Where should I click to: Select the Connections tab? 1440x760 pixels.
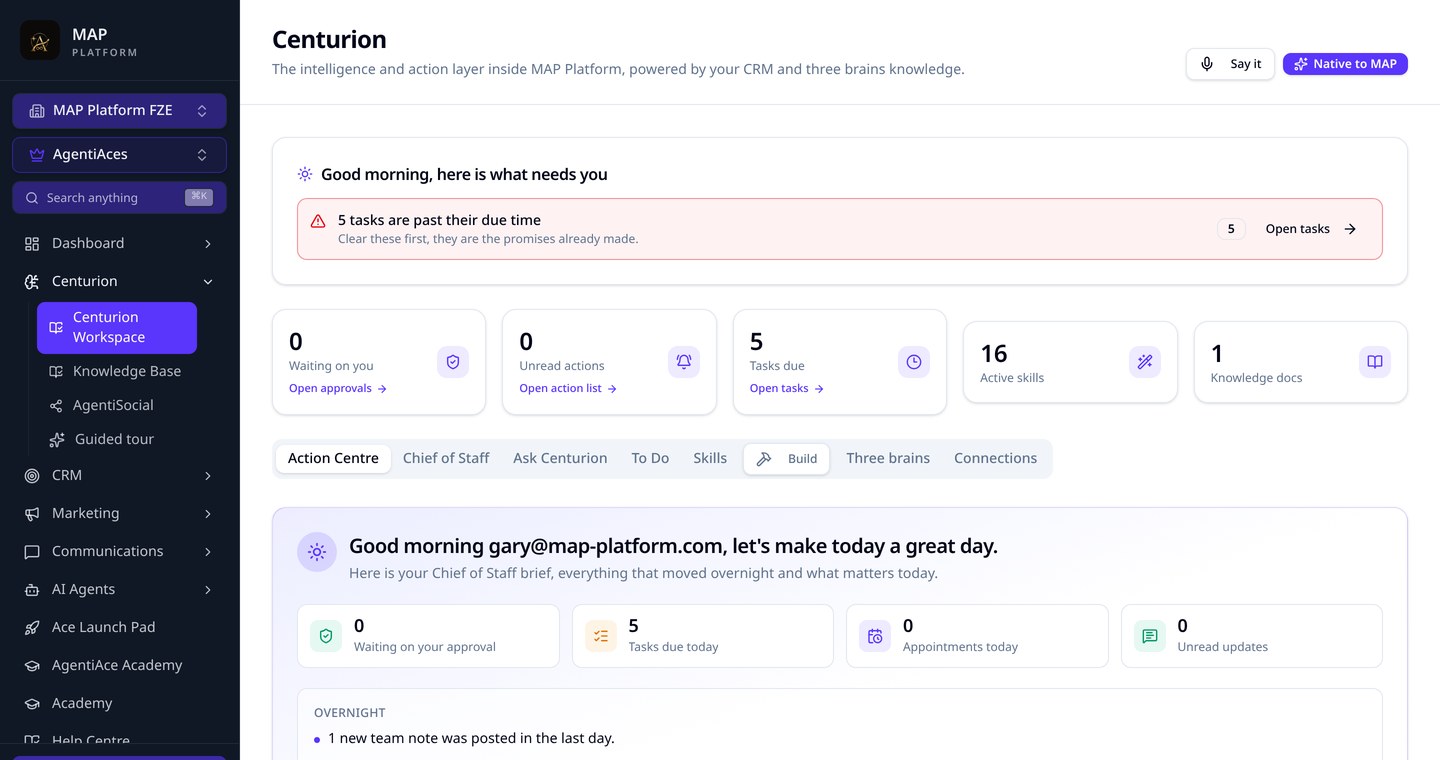[x=995, y=459]
